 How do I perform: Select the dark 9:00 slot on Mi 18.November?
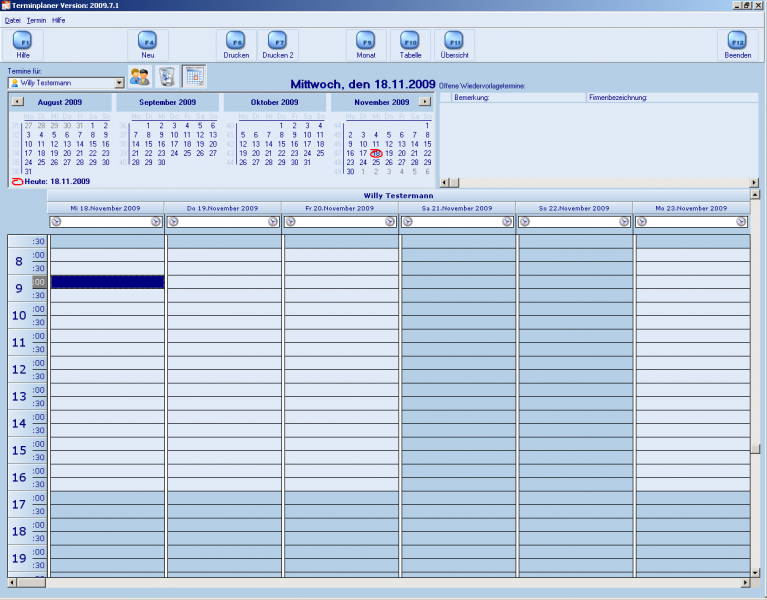[108, 282]
